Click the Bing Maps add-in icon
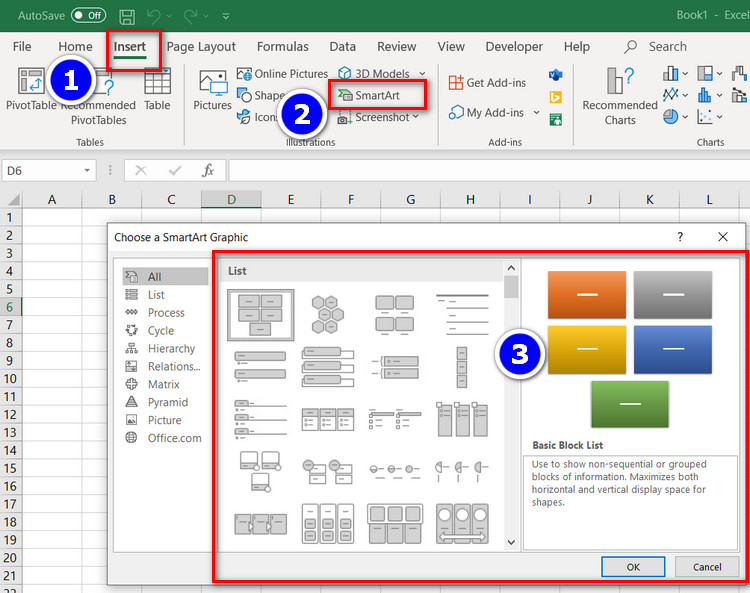The width and height of the screenshot is (750, 593). tap(555, 97)
